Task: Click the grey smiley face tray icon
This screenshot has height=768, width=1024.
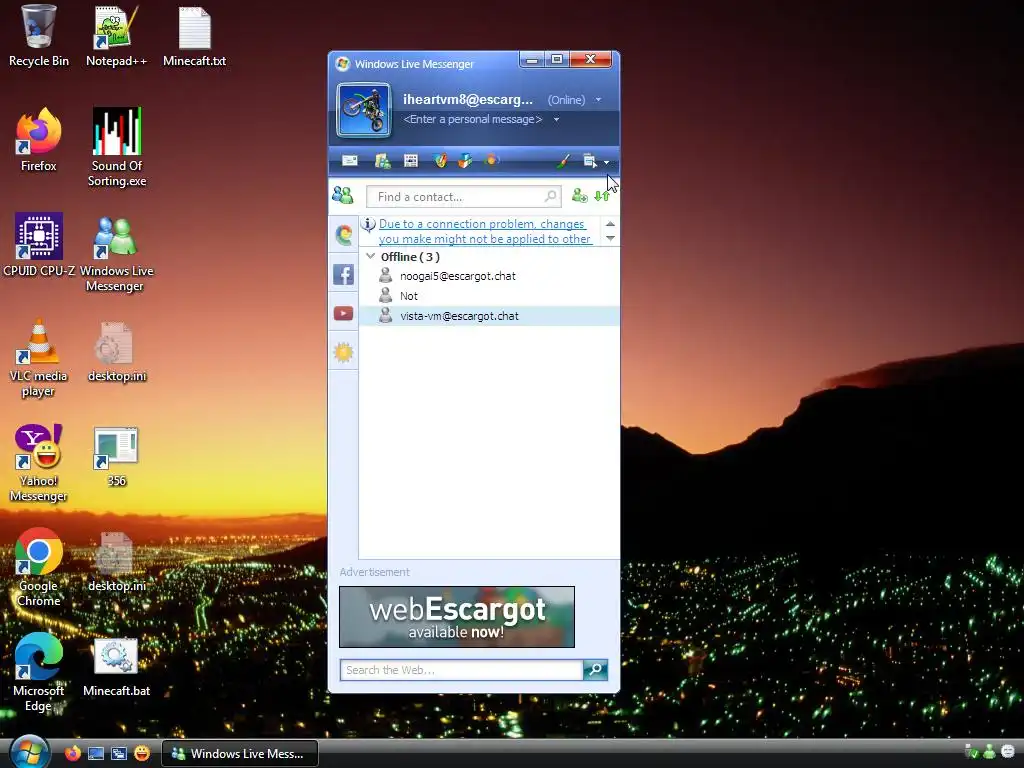Action: pos(1008,752)
